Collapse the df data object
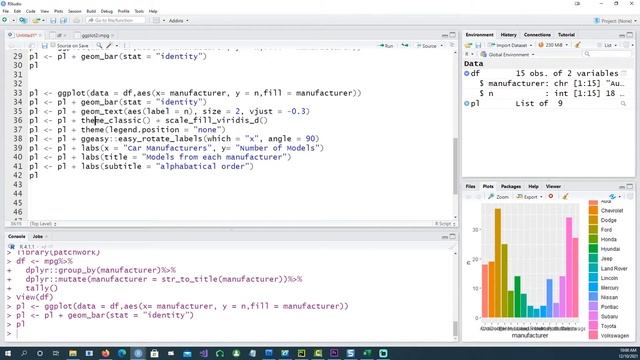This screenshot has height=360, width=640. click(467, 73)
